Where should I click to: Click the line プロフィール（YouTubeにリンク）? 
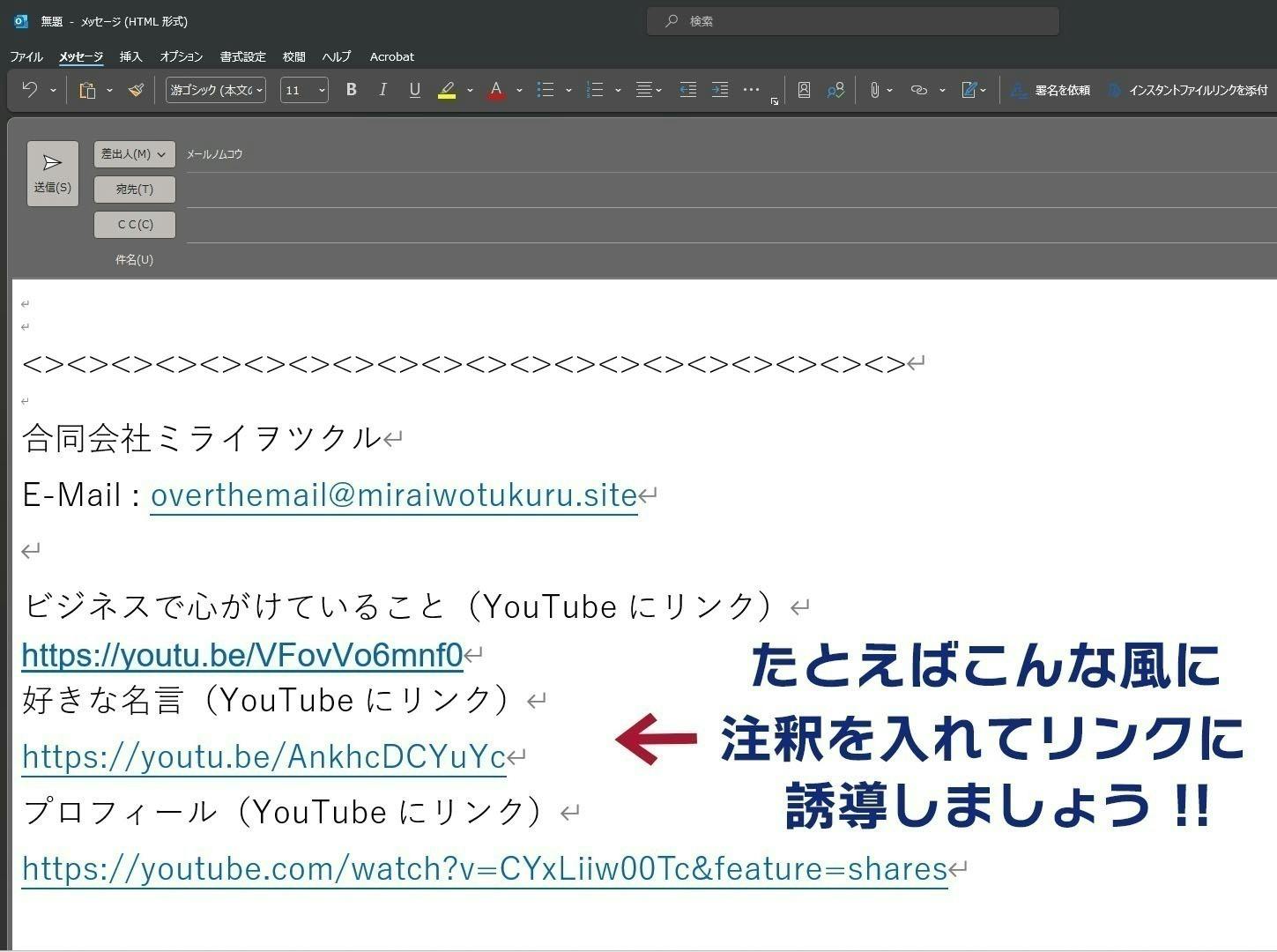(x=286, y=812)
